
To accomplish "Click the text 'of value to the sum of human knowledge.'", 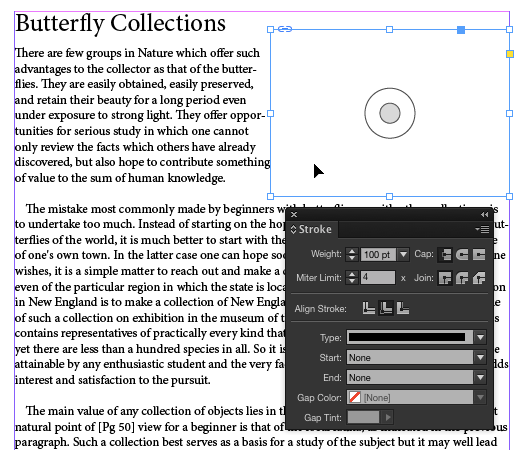I will [x=120, y=178].
